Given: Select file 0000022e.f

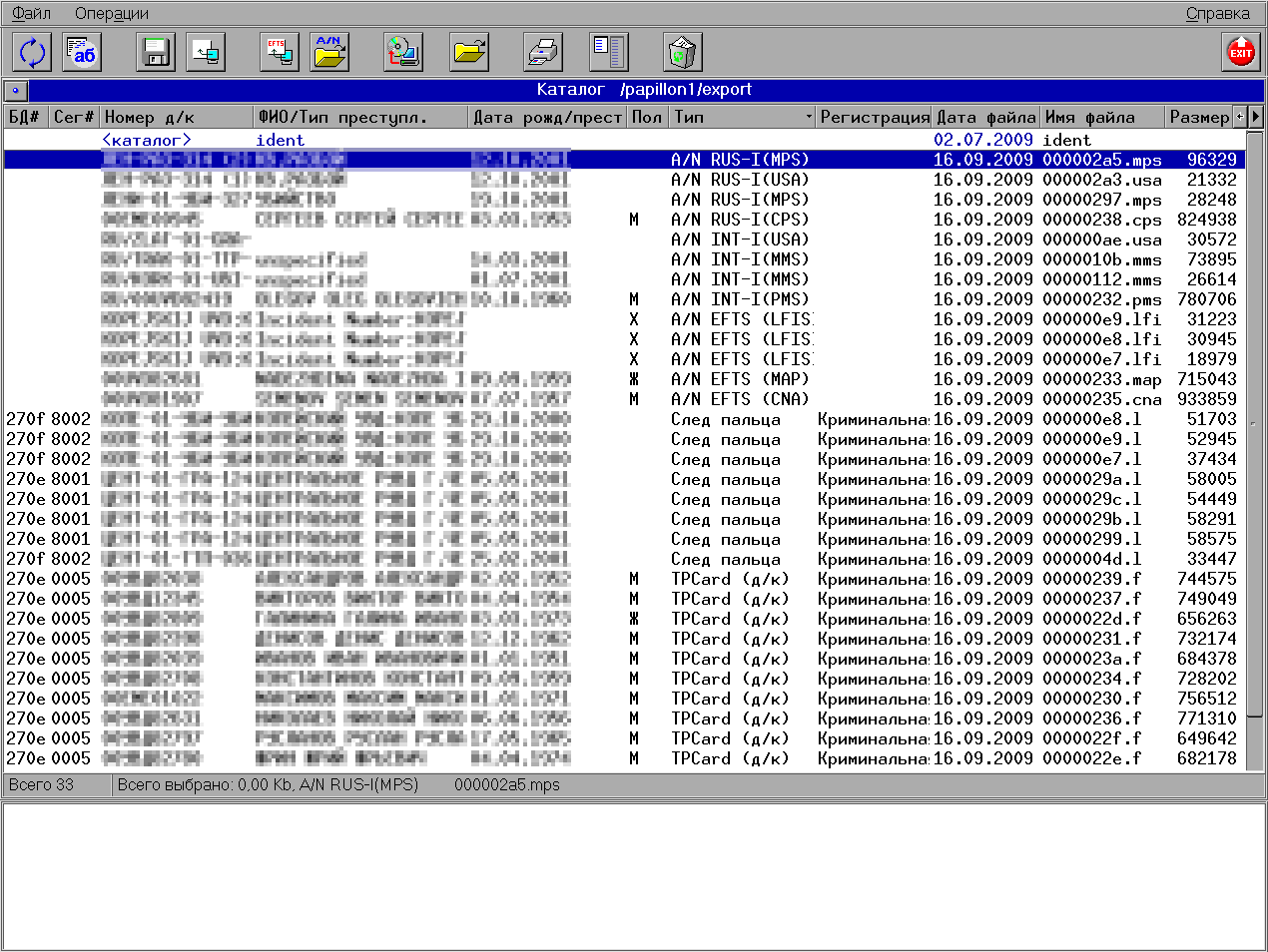Looking at the screenshot, I should click(625, 758).
